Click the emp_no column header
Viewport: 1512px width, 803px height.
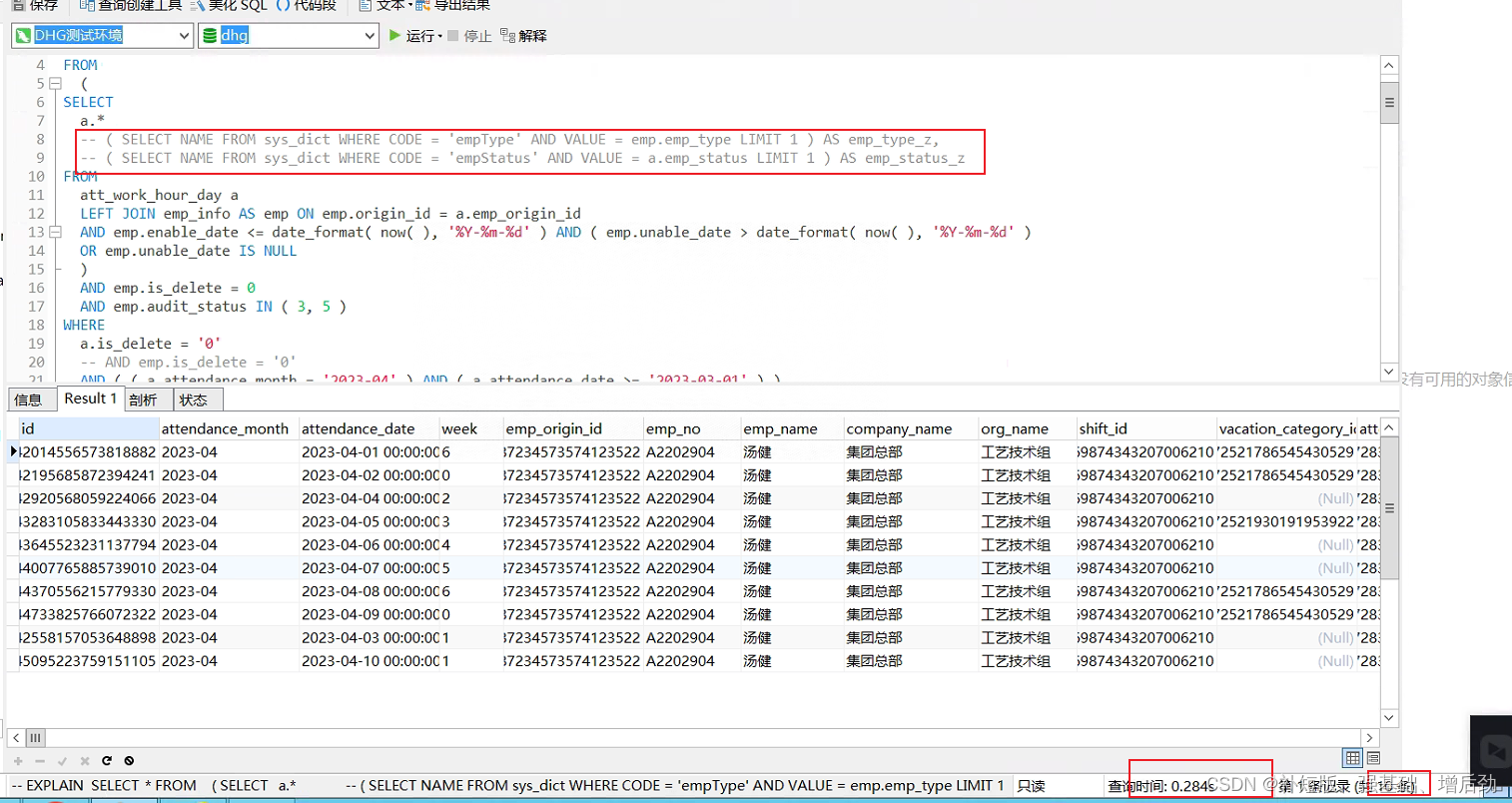[x=692, y=428]
